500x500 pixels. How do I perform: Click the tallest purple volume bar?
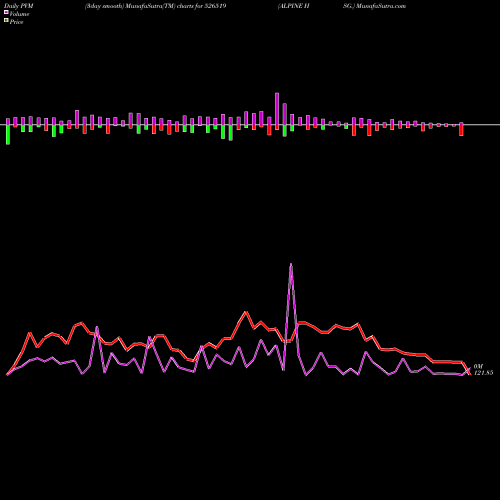pos(277,109)
